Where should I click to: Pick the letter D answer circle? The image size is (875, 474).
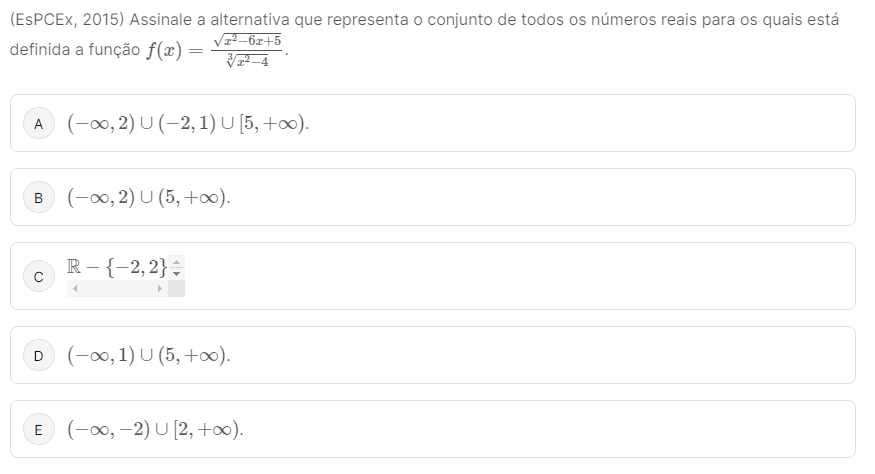point(39,356)
